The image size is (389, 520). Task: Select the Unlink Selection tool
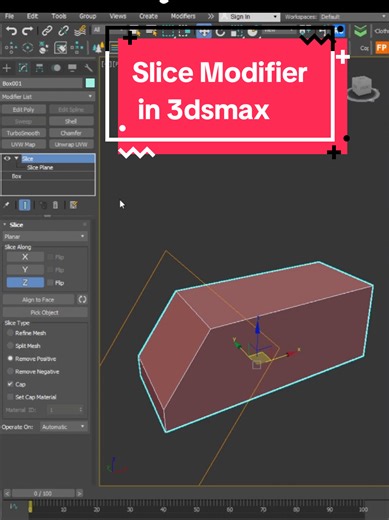point(63,31)
